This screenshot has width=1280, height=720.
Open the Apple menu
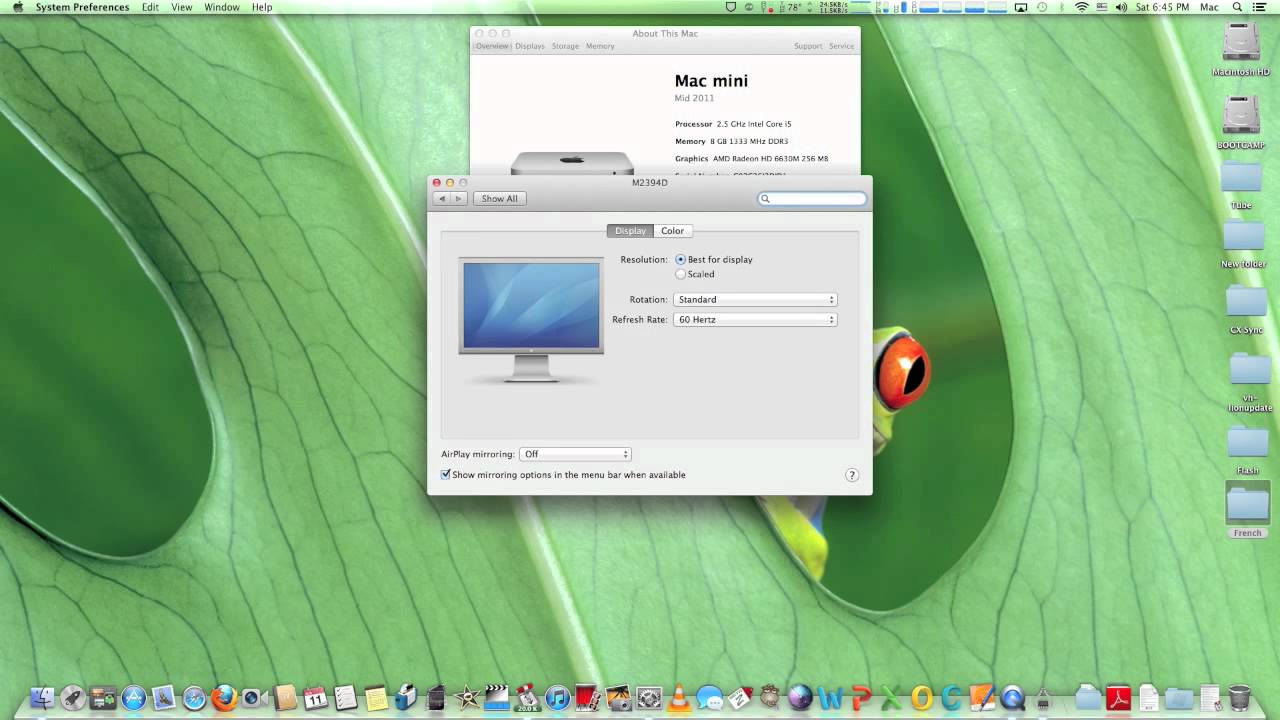tap(17, 7)
